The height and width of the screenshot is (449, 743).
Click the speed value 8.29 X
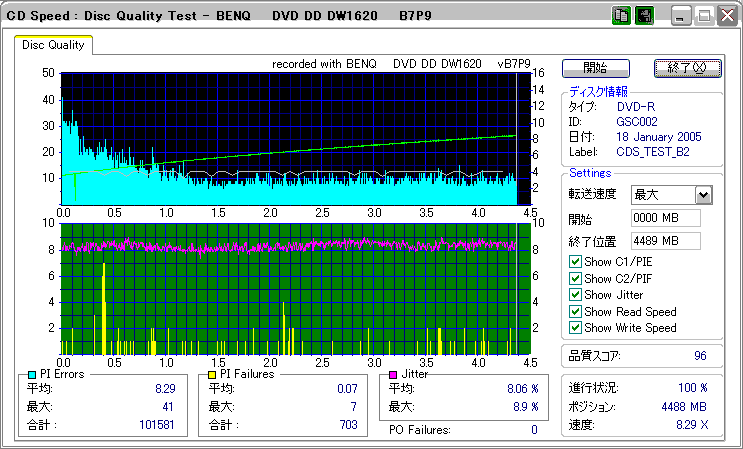(x=693, y=425)
